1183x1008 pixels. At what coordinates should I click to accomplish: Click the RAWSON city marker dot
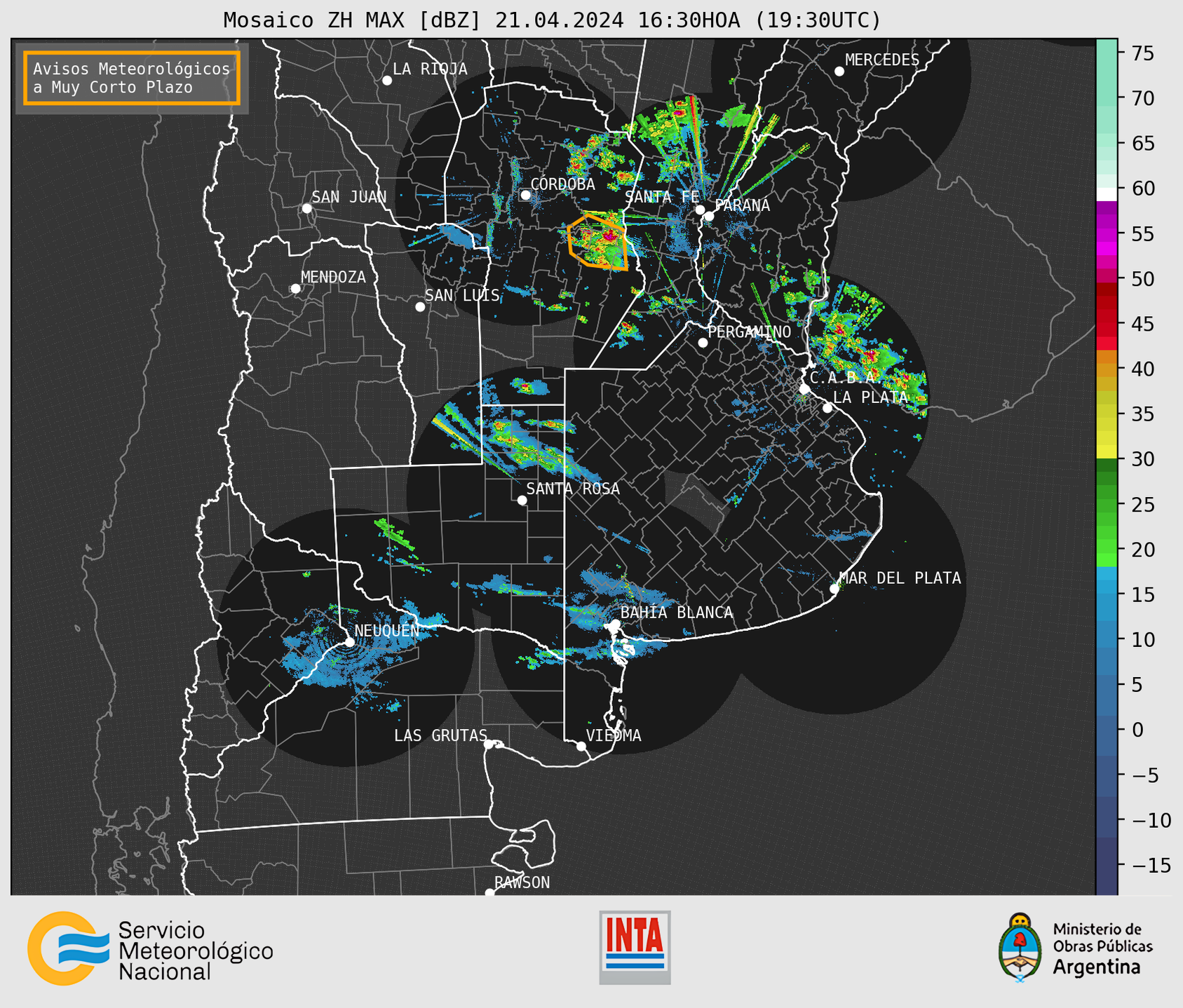point(489,893)
